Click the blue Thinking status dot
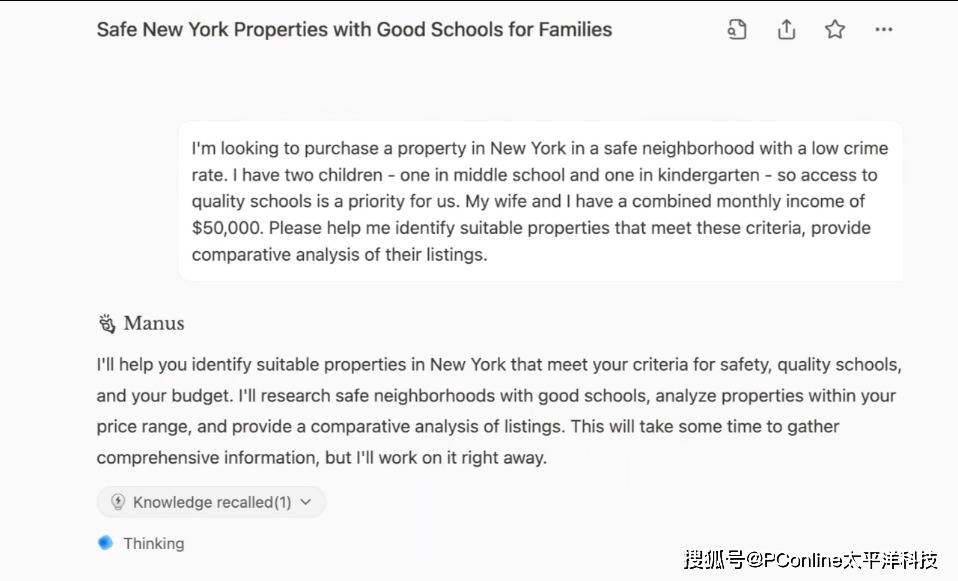The image size is (958, 581). [x=105, y=543]
